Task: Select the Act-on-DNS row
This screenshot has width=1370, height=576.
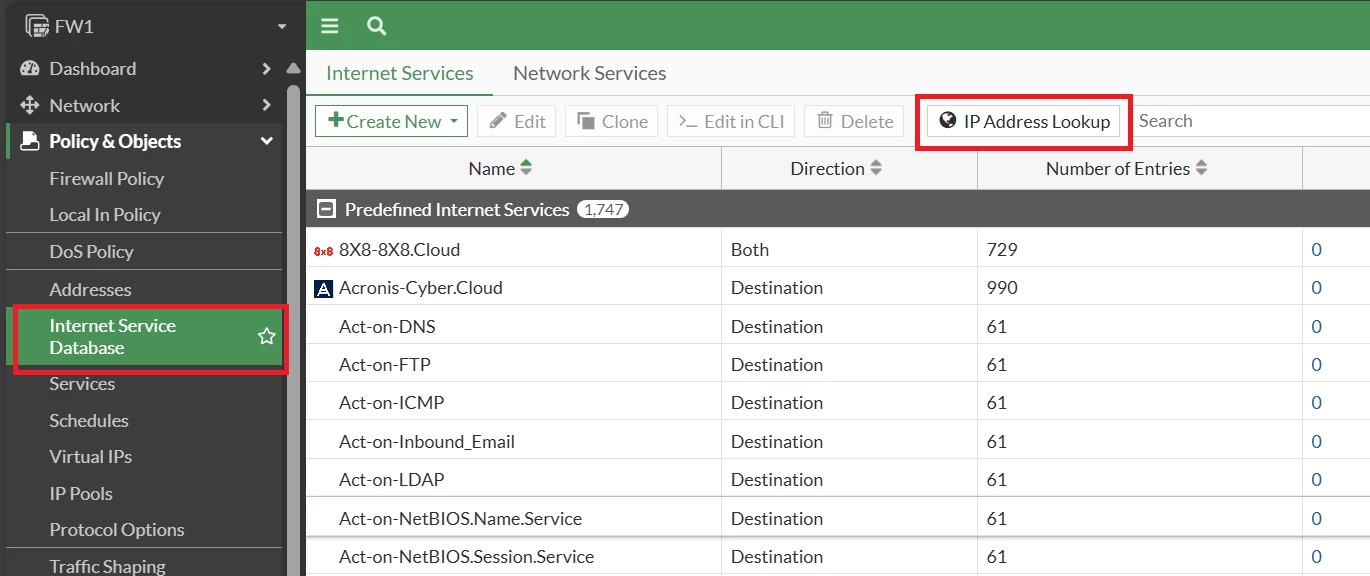Action: click(838, 326)
